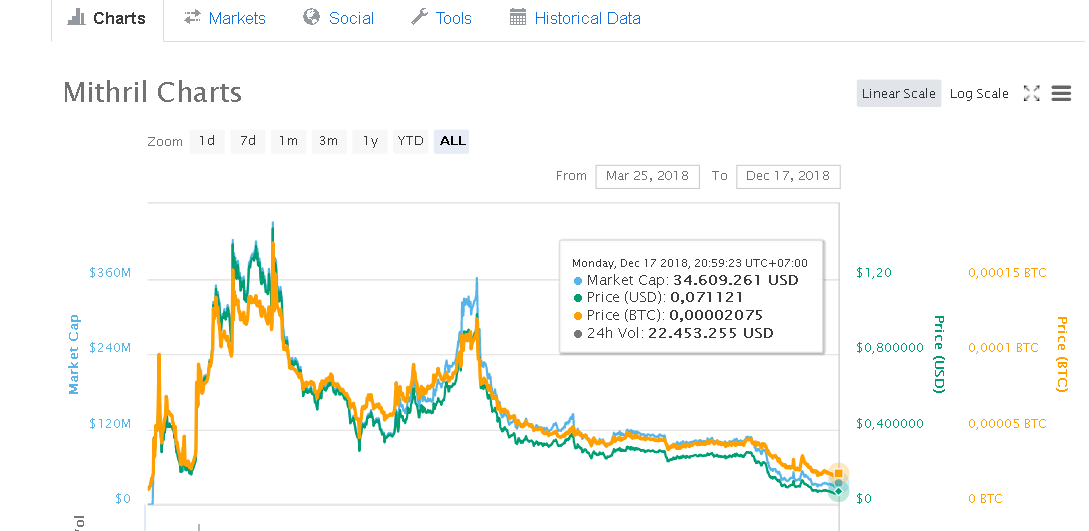Click the $120M axis value

point(110,423)
